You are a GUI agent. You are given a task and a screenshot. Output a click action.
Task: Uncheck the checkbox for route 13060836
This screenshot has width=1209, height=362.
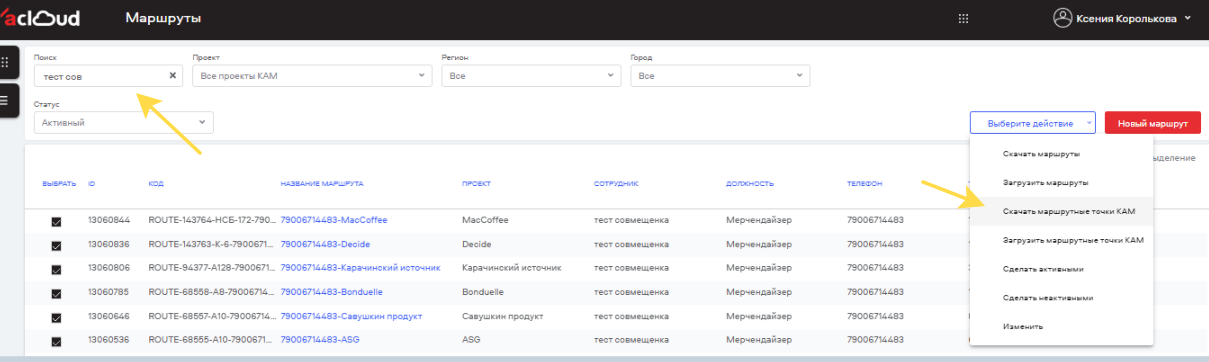pyautogui.click(x=56, y=245)
